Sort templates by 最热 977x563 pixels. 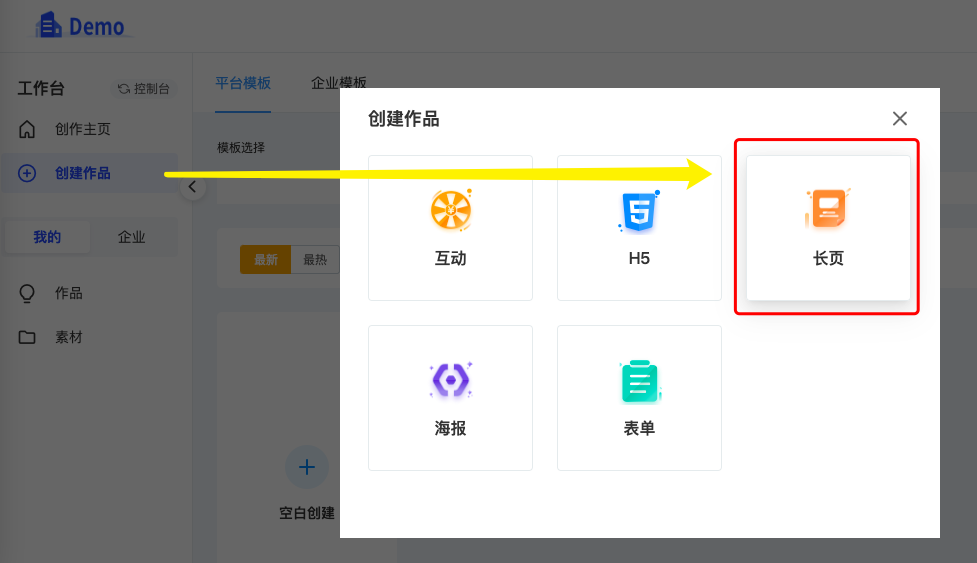coord(315,260)
